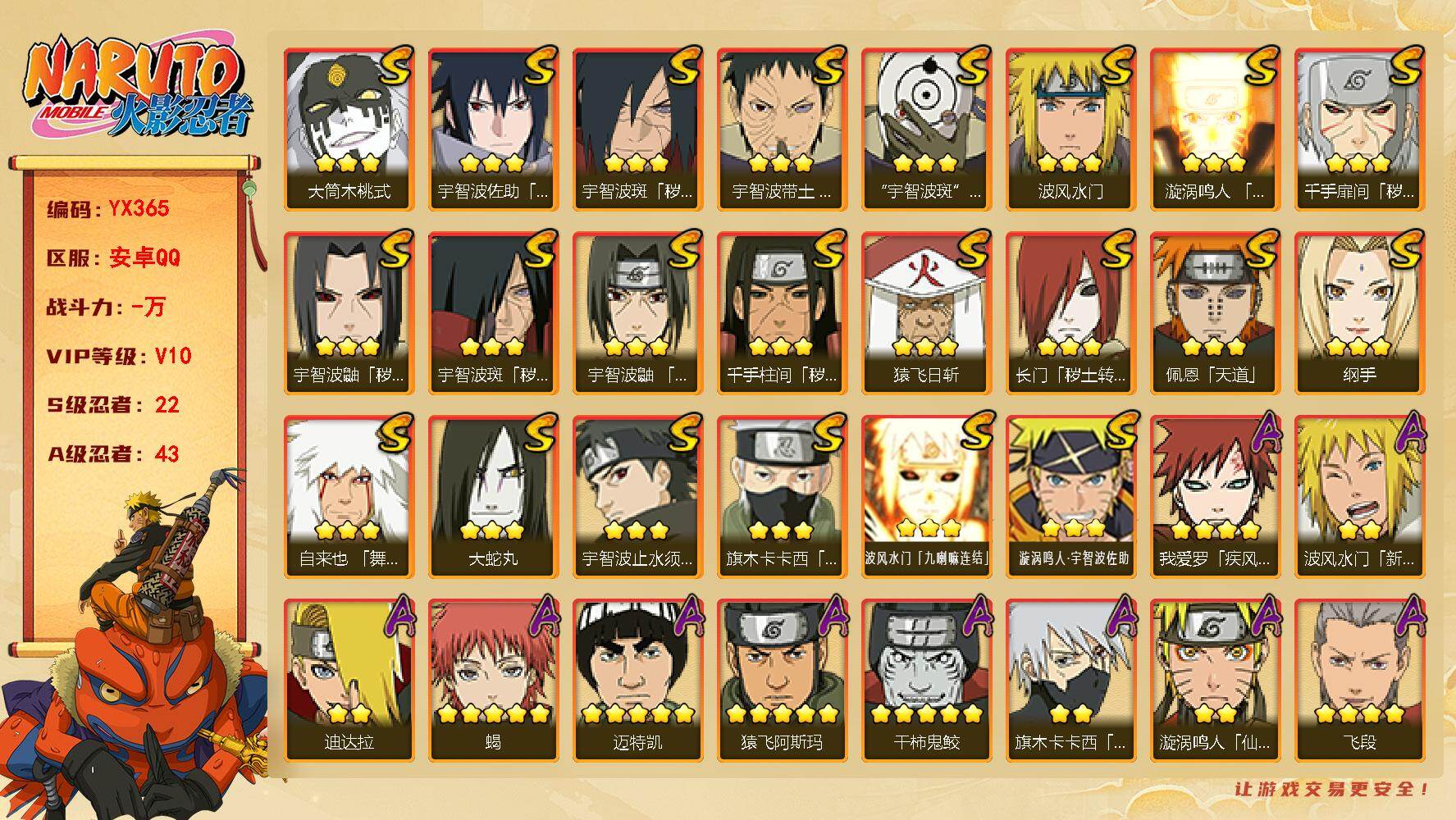Open the 大蛇丸 character card

493,497
